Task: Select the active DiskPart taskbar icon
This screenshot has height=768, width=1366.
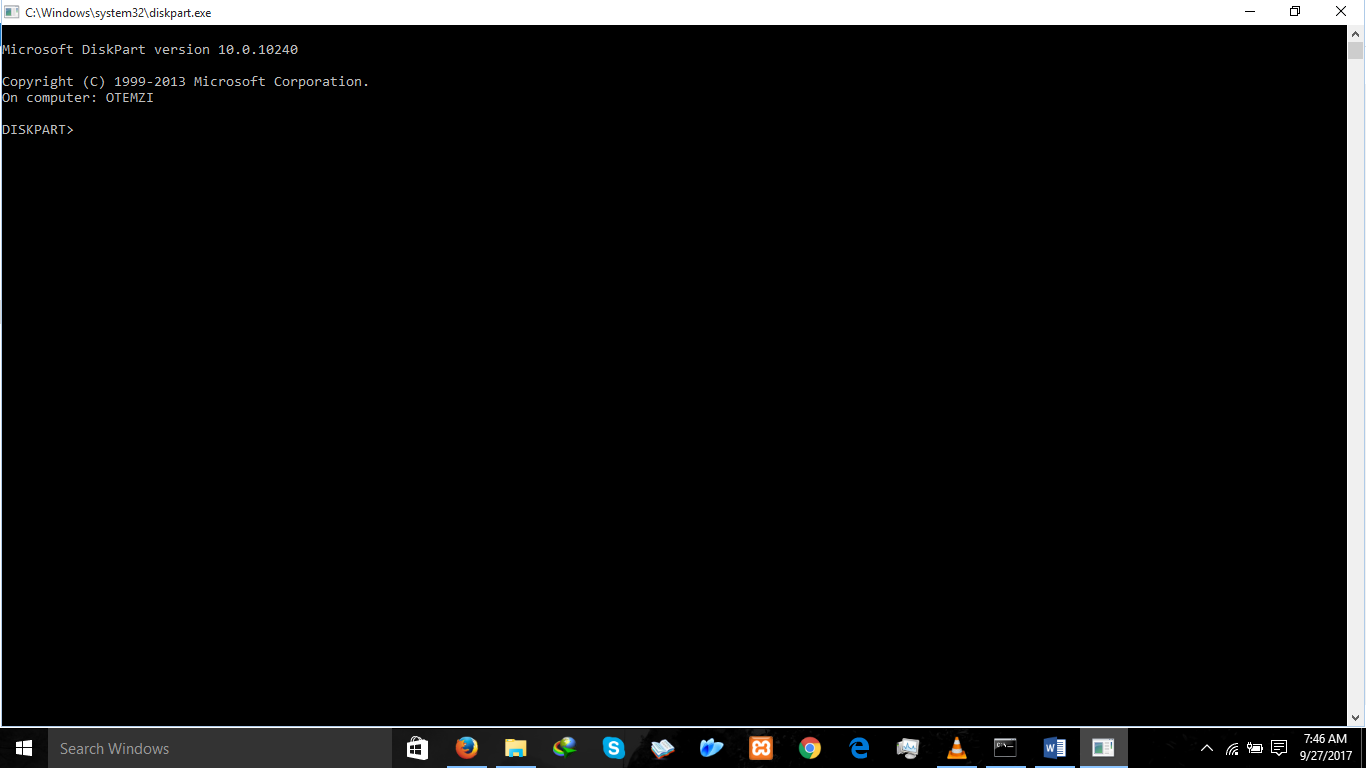Action: [1103, 748]
